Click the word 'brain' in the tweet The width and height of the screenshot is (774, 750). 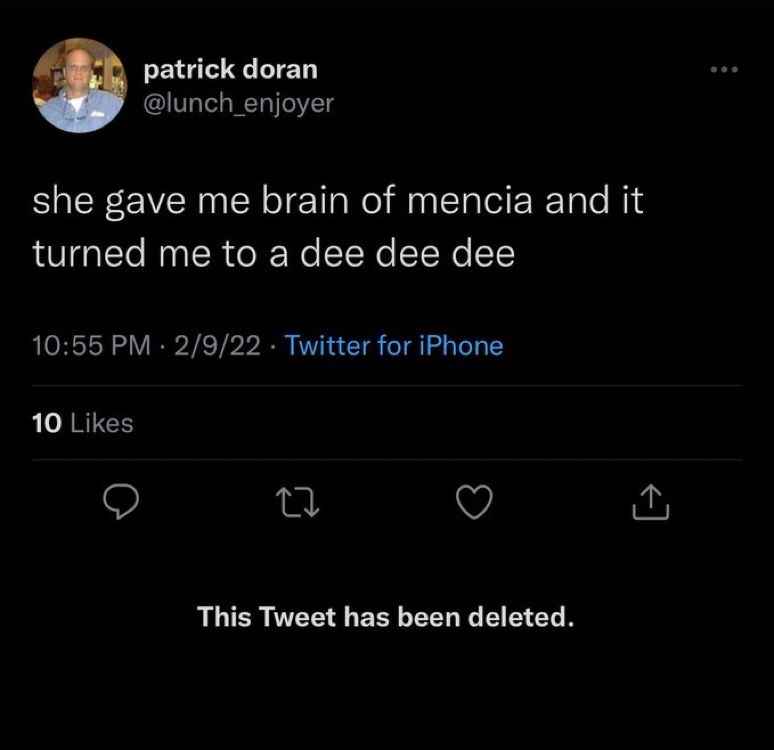click(305, 200)
